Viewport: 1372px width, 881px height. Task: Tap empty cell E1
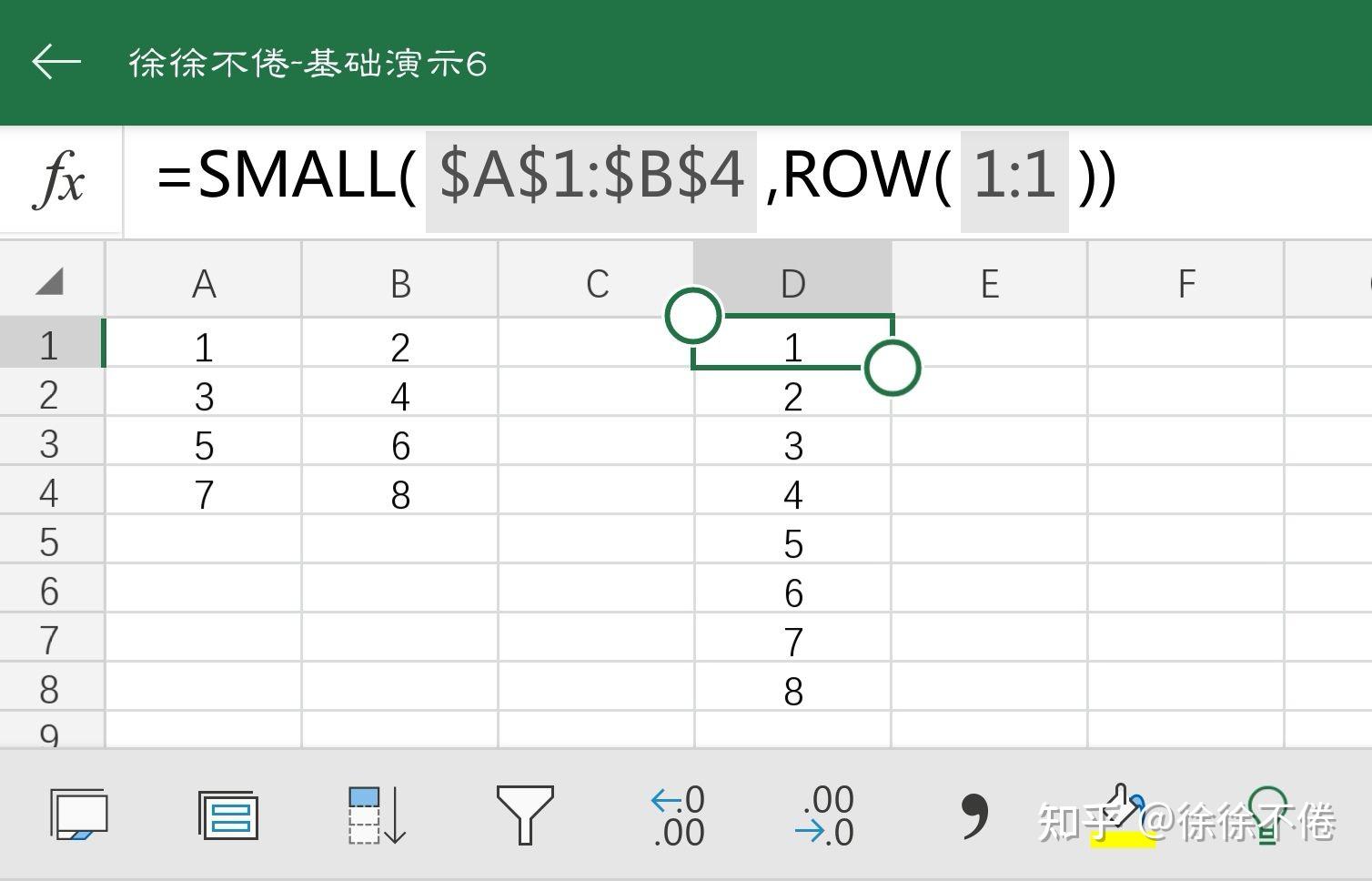point(990,343)
